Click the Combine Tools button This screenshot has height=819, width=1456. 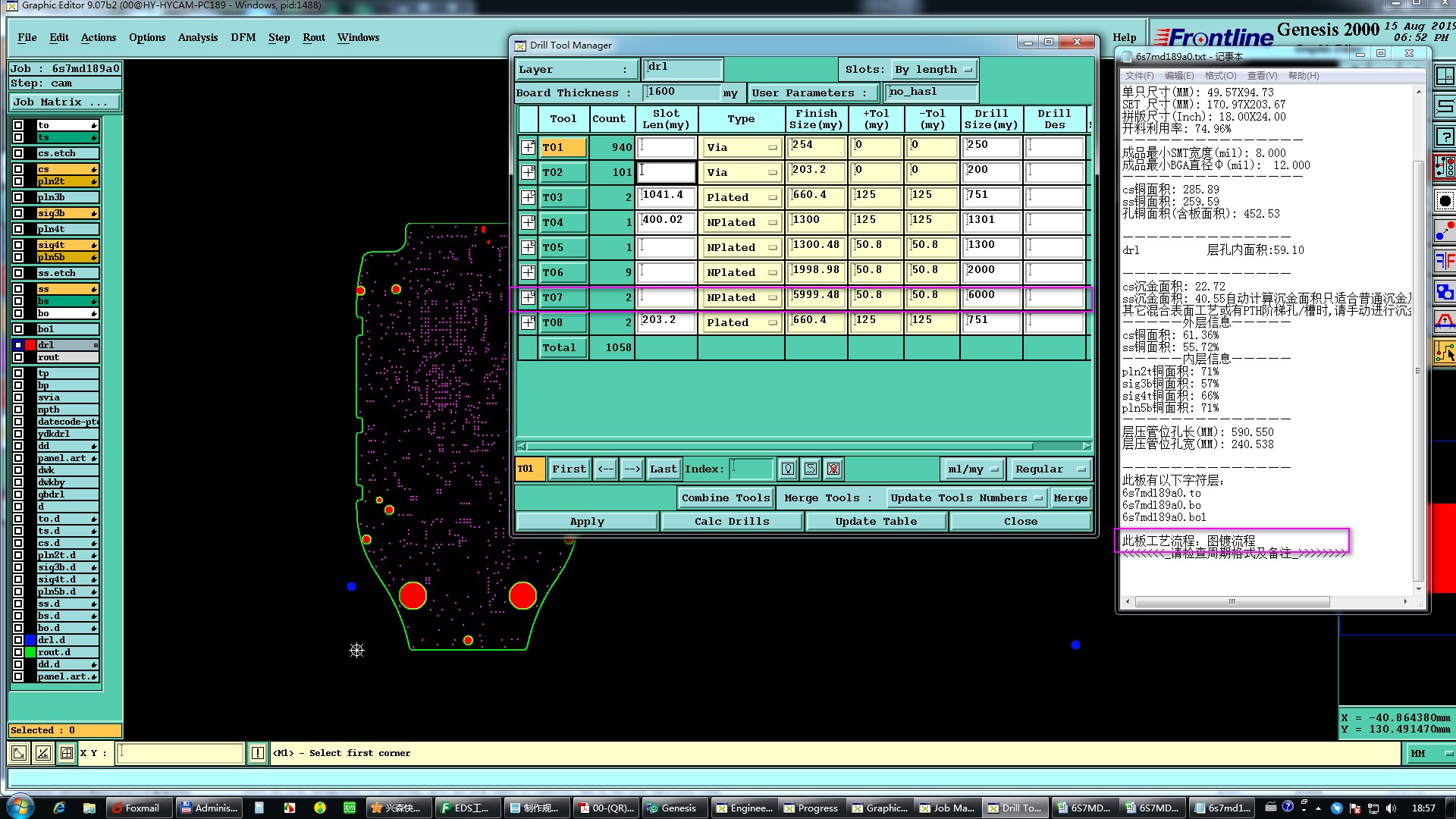click(x=726, y=498)
